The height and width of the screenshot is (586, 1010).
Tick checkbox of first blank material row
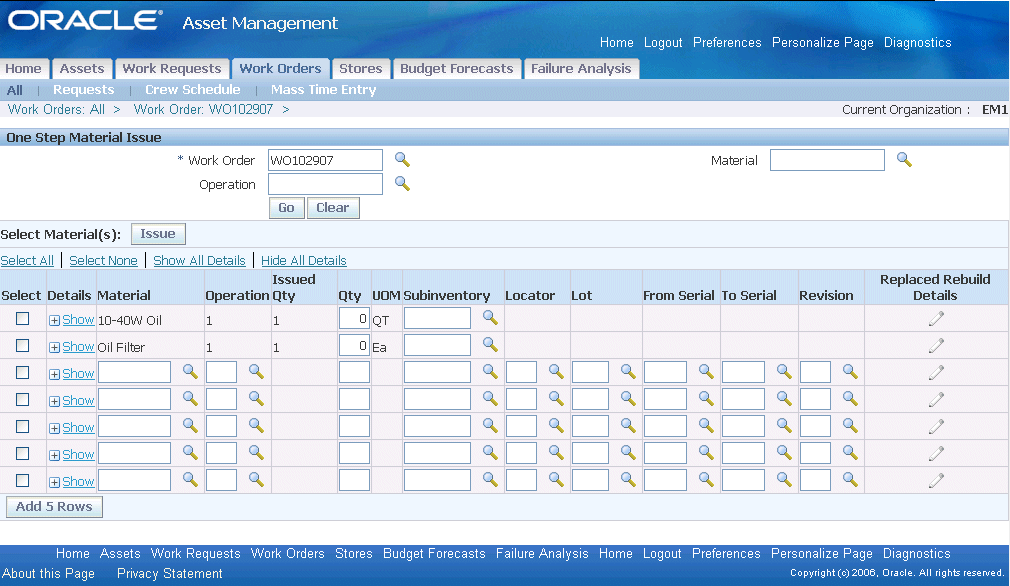(x=23, y=373)
